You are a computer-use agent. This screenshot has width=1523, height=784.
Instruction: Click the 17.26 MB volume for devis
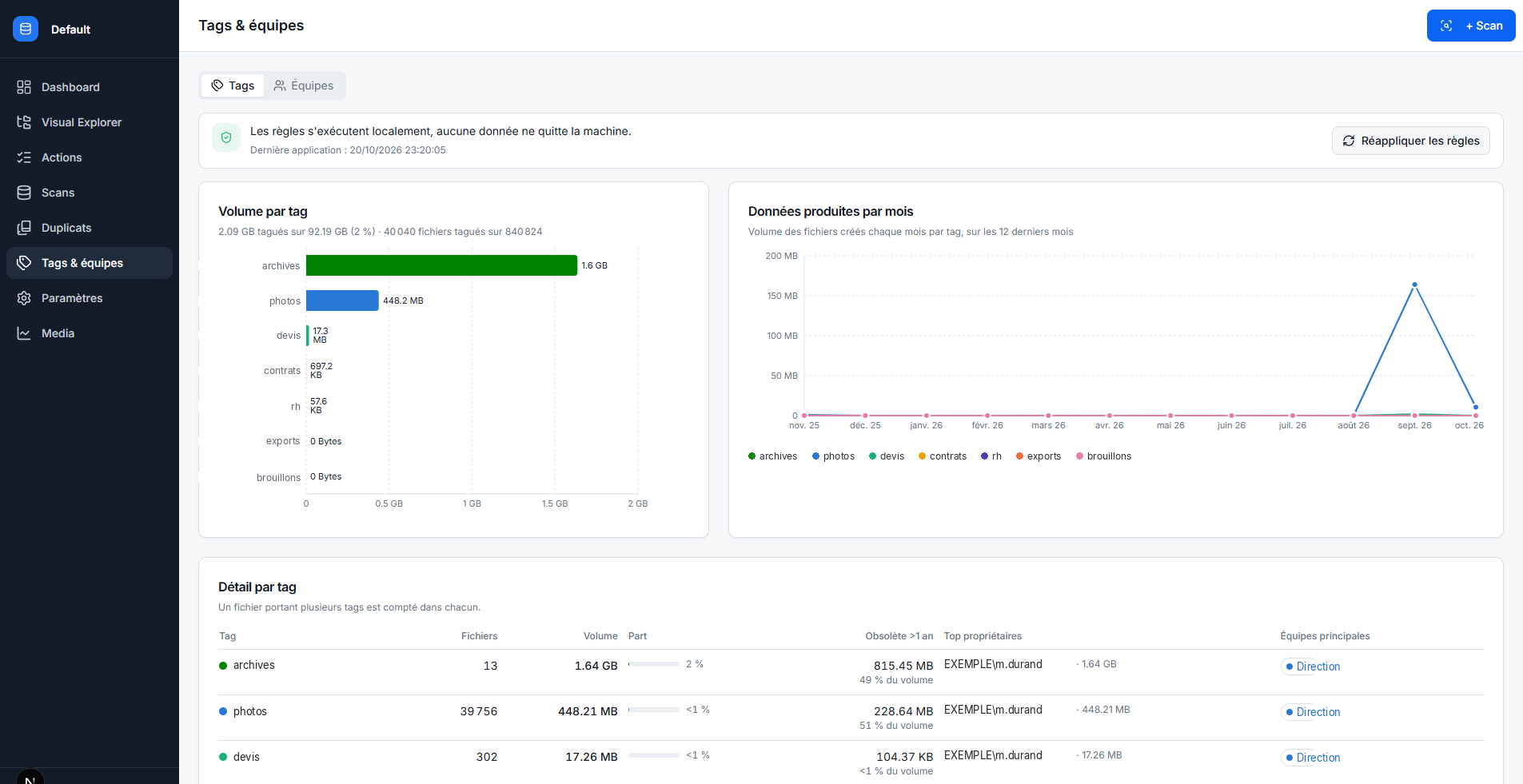pyautogui.click(x=592, y=757)
